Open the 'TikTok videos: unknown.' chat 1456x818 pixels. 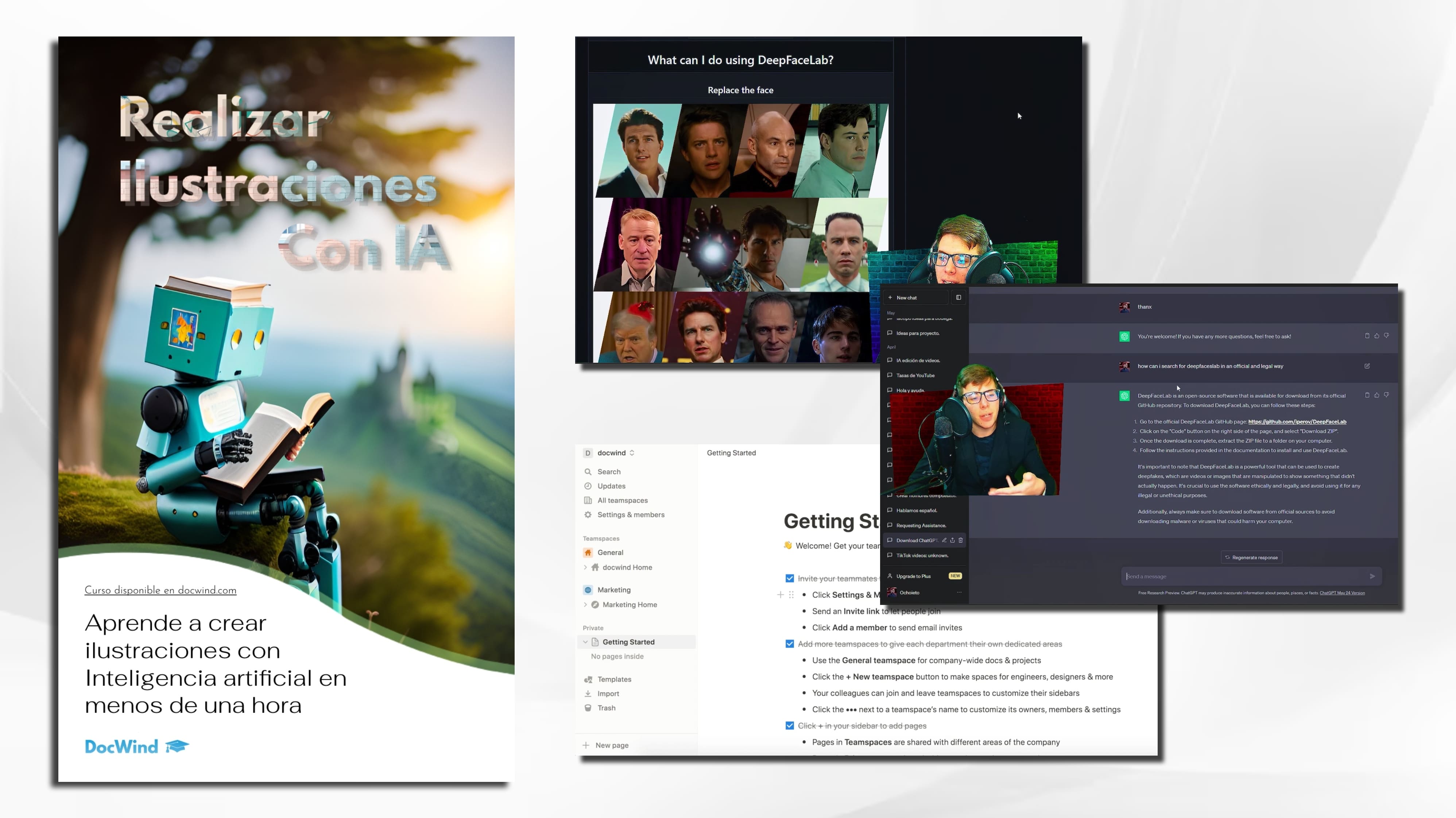pyautogui.click(x=922, y=556)
